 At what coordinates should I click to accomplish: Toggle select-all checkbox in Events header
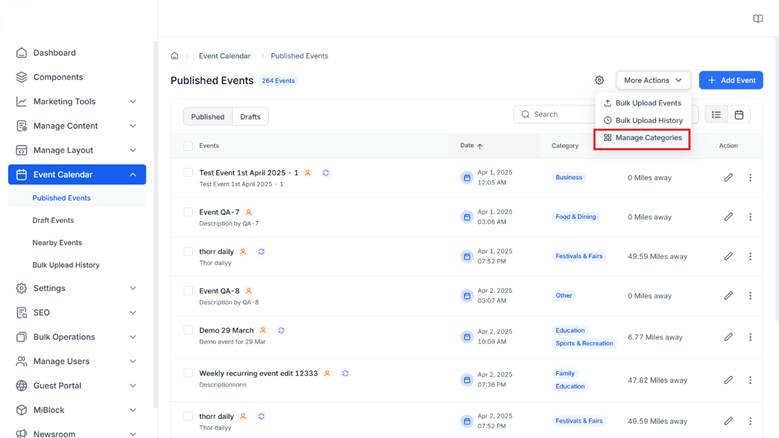pyautogui.click(x=188, y=146)
